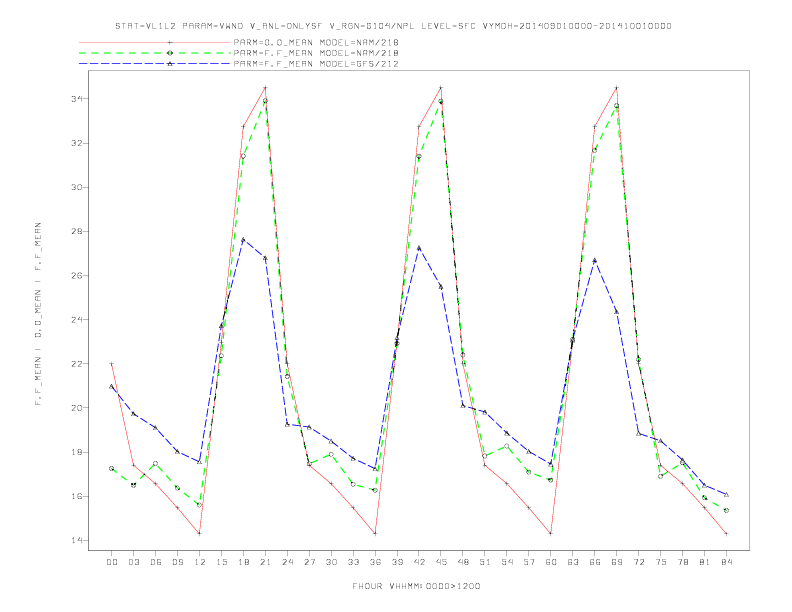
Task: Click forecast hour label 48 on x-axis
Action: point(463,562)
